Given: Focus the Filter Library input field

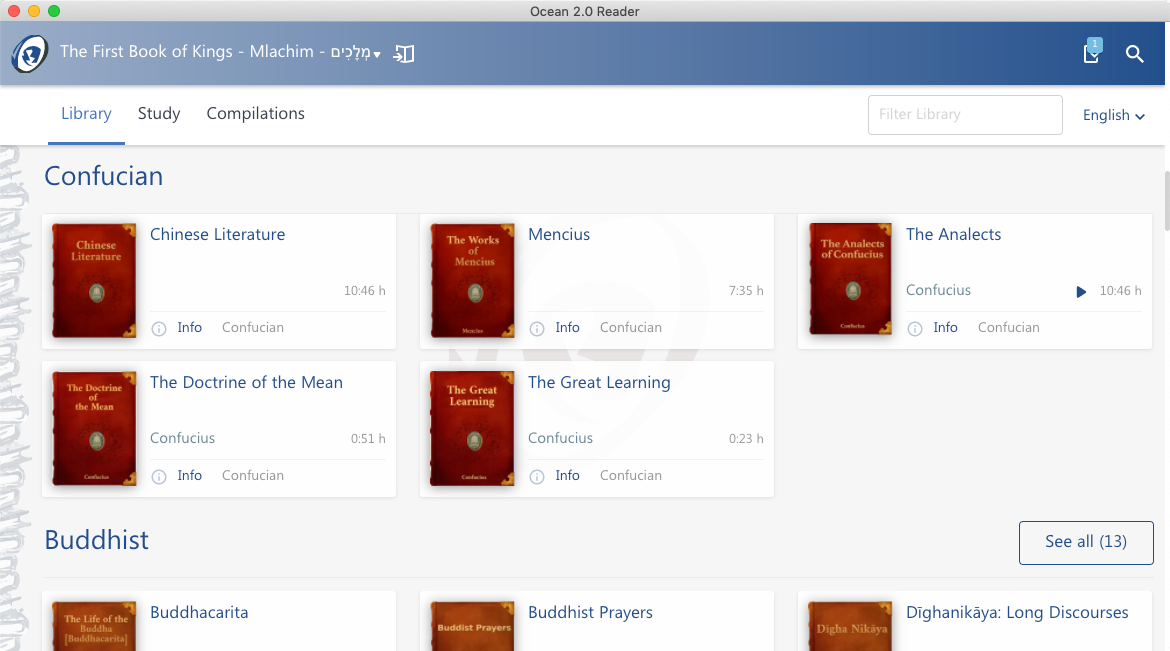Looking at the screenshot, I should (x=965, y=115).
